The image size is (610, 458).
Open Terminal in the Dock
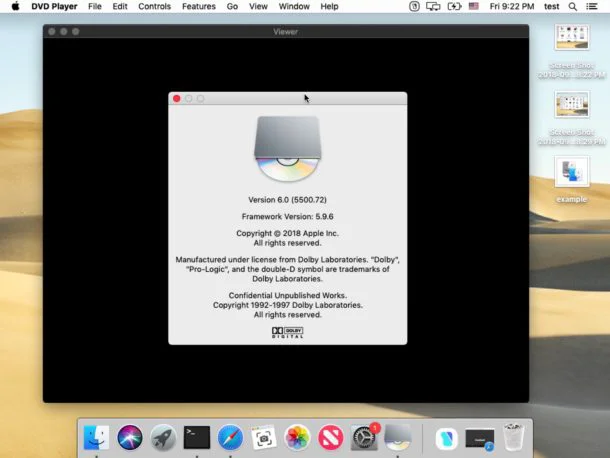coord(197,437)
